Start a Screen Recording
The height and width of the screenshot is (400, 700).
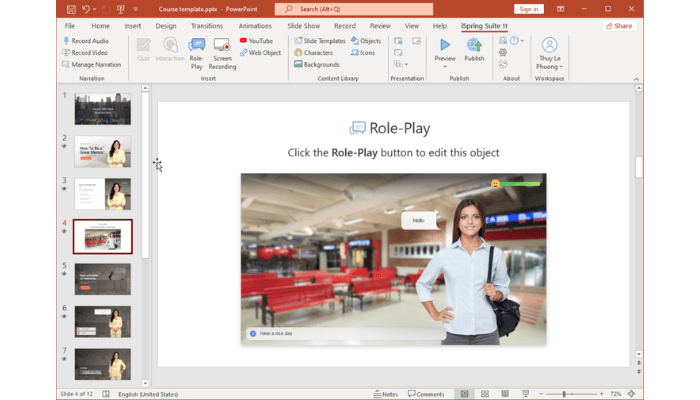[x=222, y=54]
